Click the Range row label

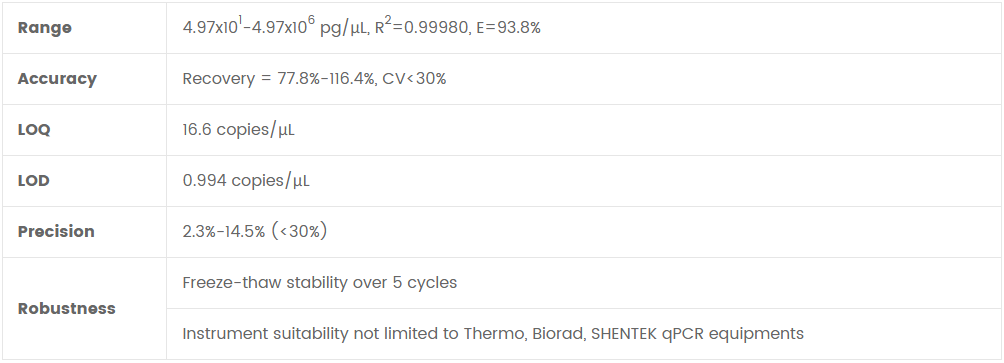44,28
